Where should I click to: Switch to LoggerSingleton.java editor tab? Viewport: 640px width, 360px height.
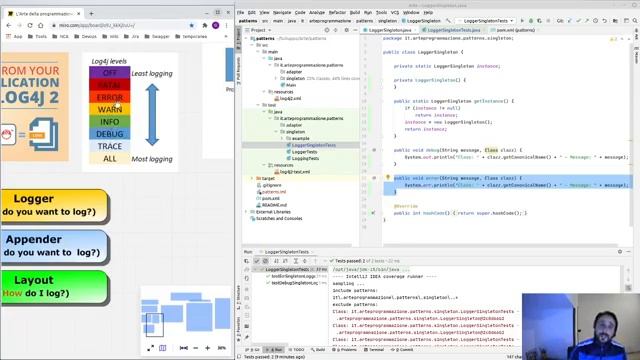point(389,30)
